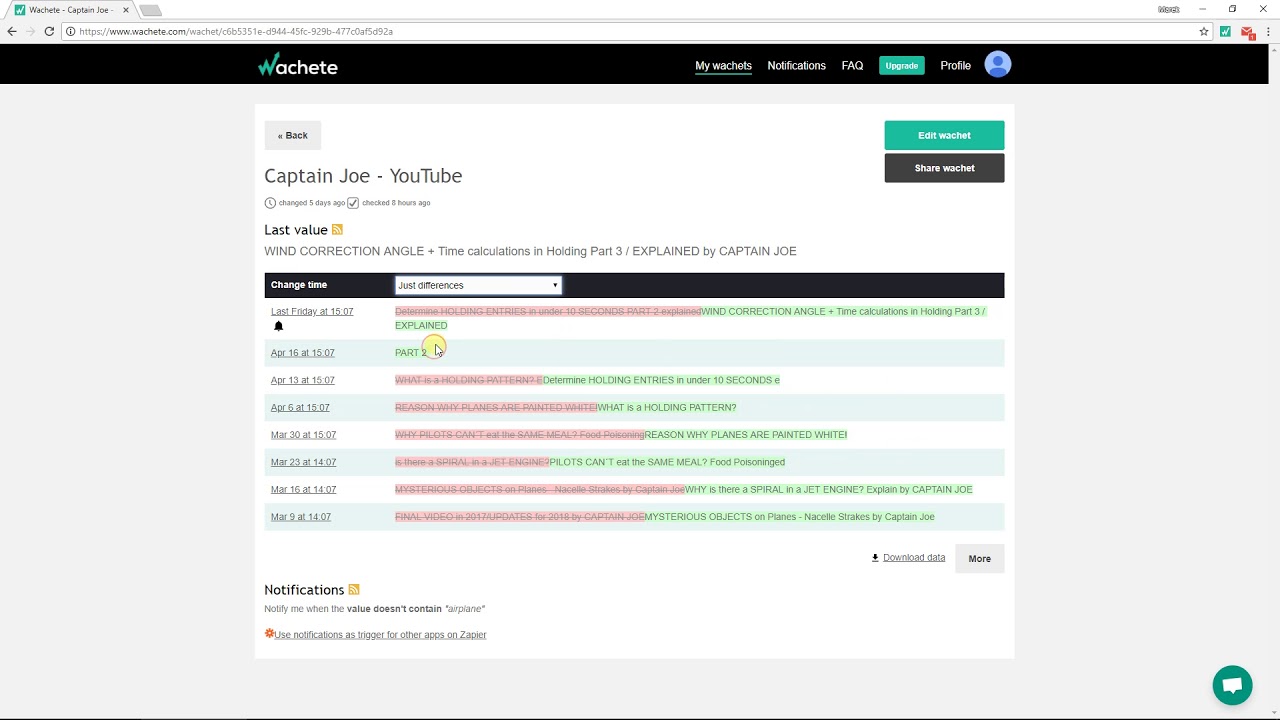Close the Wachete browser tab

tap(125, 10)
